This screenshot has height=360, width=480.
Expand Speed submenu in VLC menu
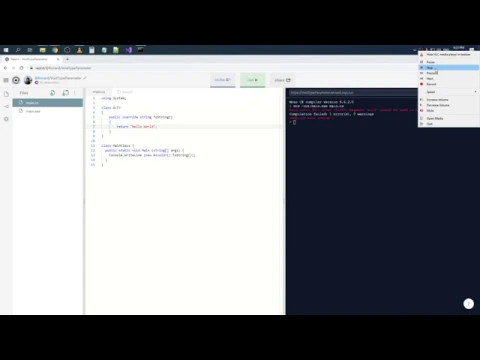pyautogui.click(x=449, y=92)
